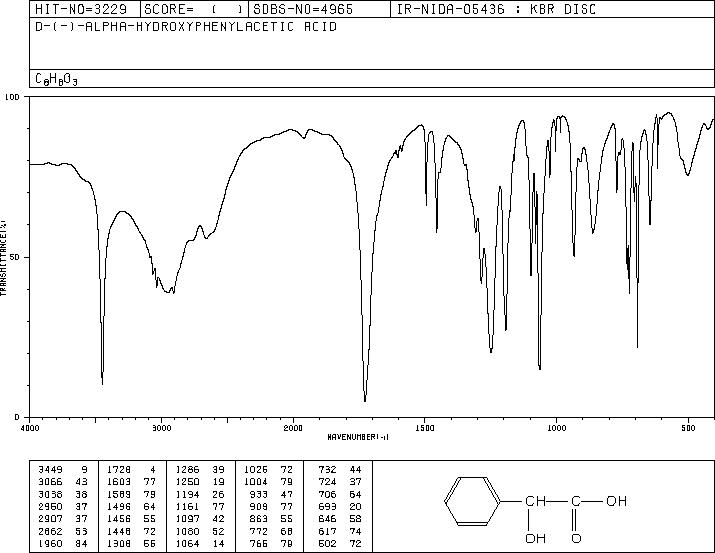Select the 3066 peak entry in table
715x553 pixels.
[63, 482]
